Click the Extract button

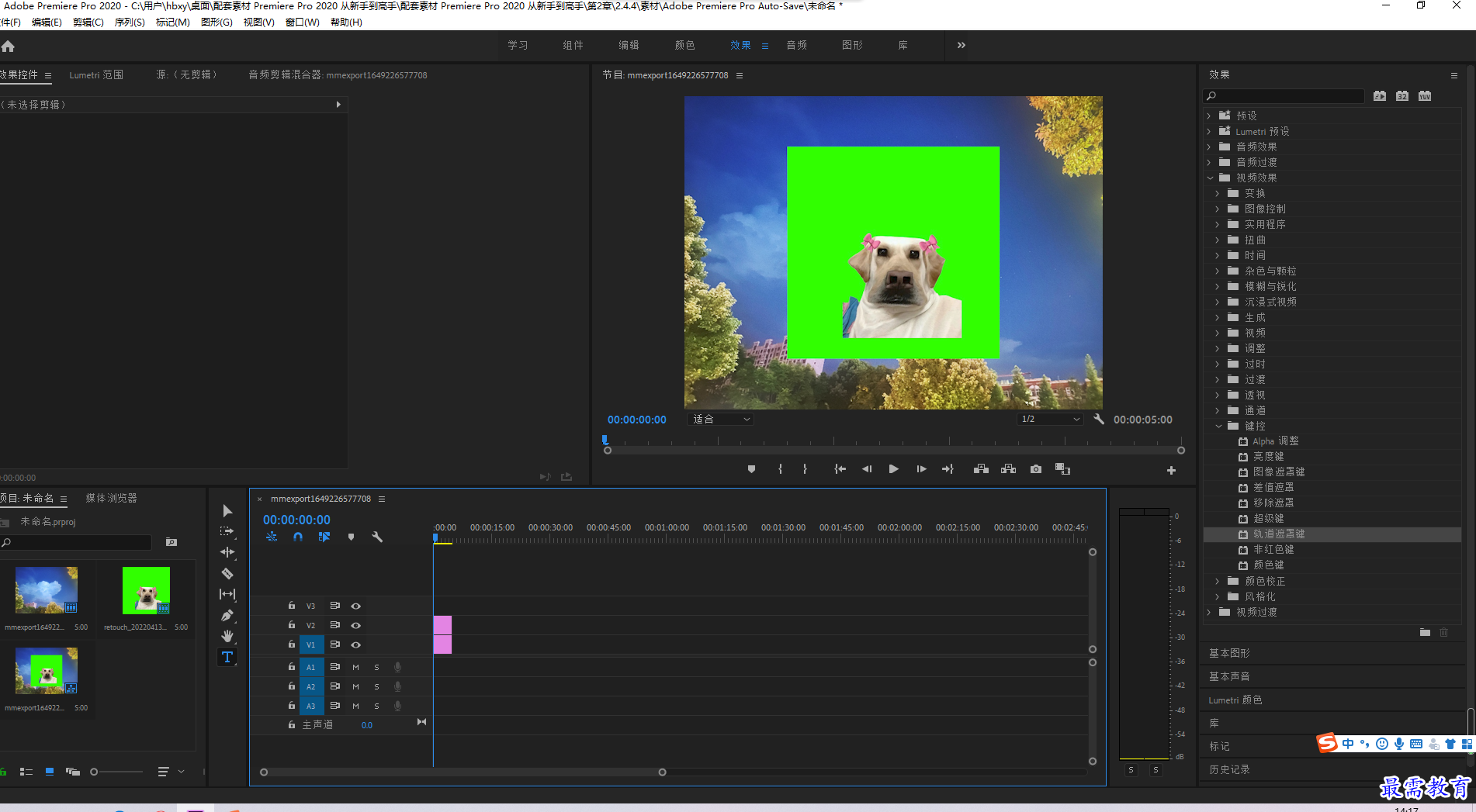(x=1008, y=469)
